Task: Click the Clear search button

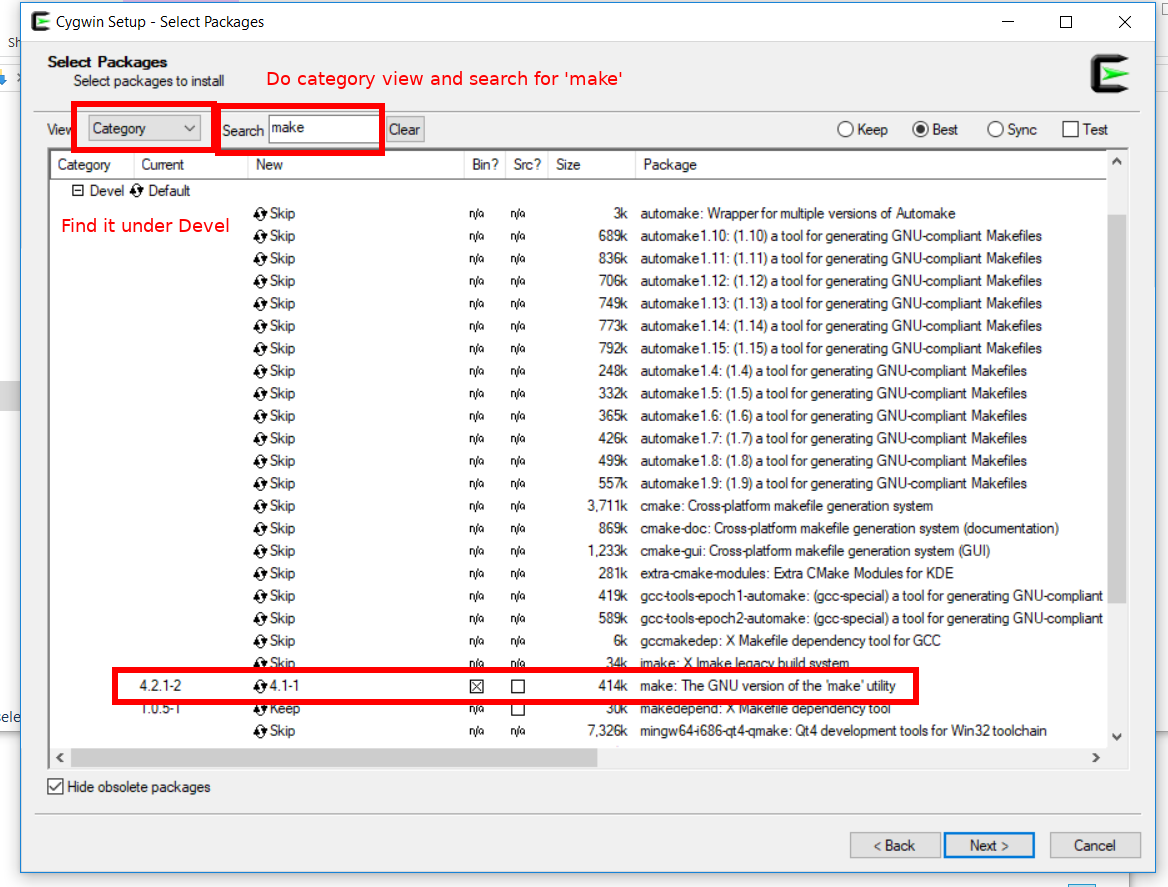Action: click(x=405, y=130)
